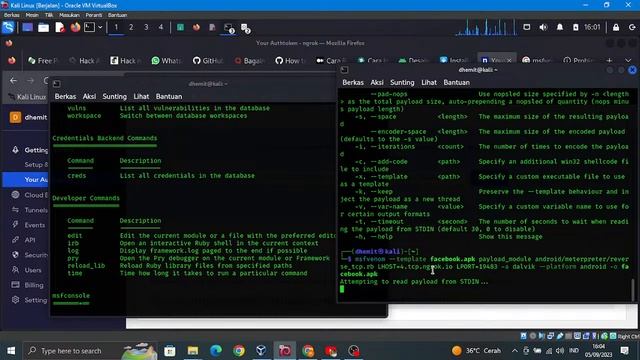Viewport: 640px width, 360px height.
Task: Open the CPU usage graph in Kali panel
Action: point(486,27)
